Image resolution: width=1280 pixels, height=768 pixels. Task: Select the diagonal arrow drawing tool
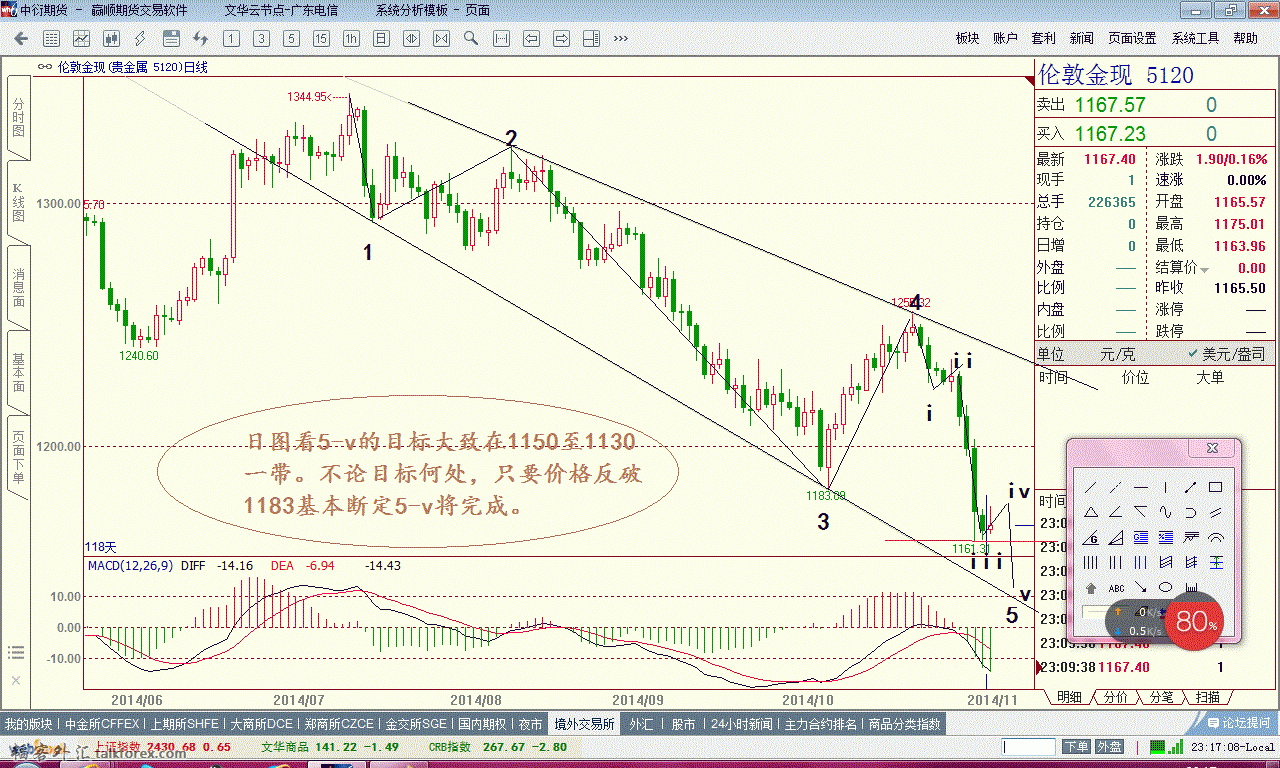click(x=1141, y=587)
